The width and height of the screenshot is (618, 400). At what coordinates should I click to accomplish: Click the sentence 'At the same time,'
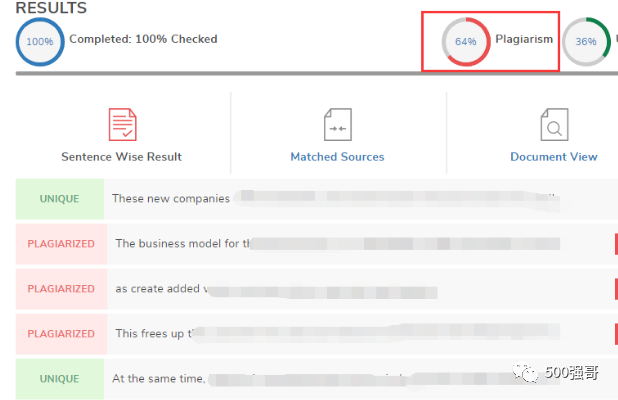coord(159,379)
